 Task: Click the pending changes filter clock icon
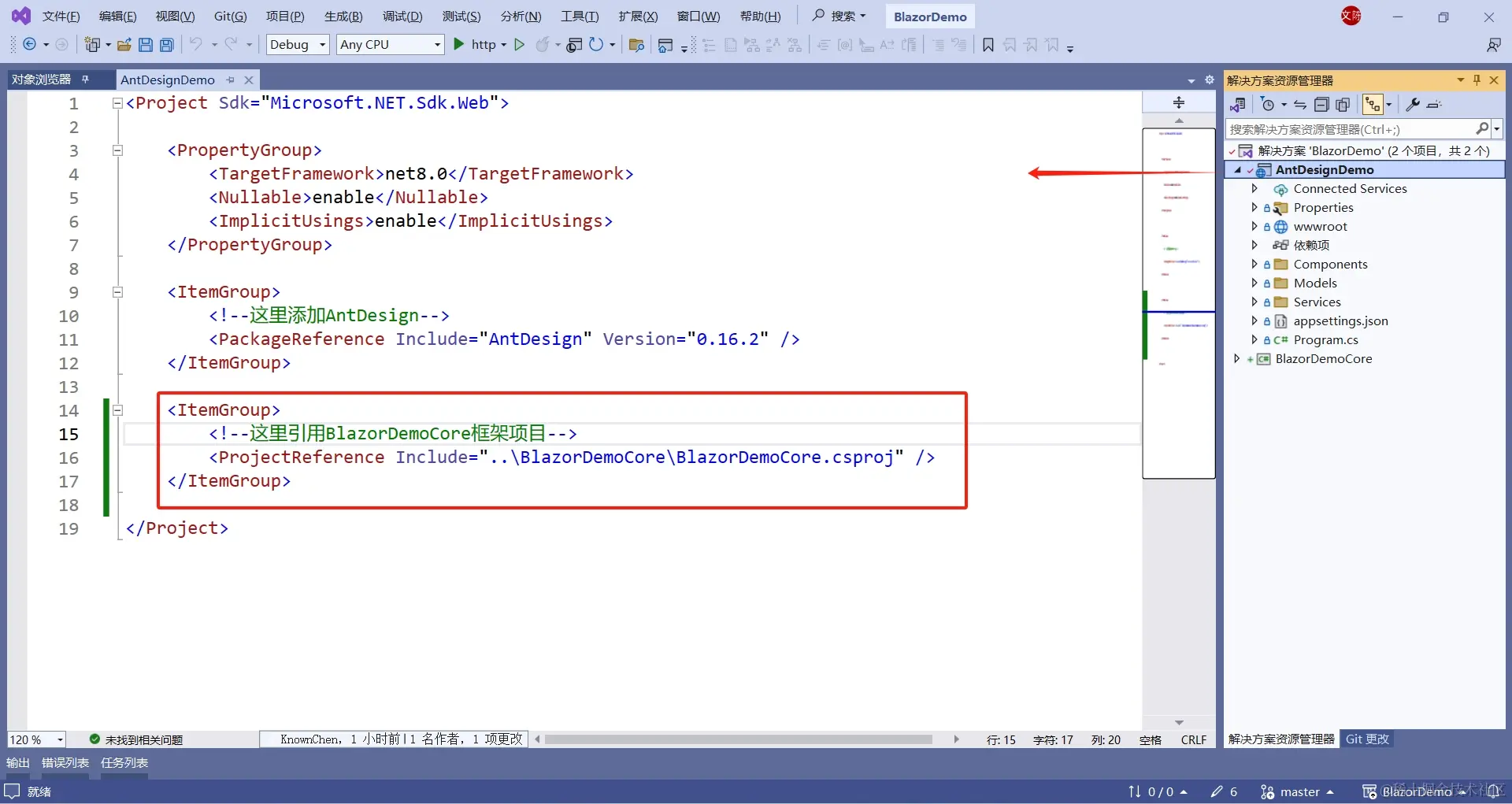1268,105
